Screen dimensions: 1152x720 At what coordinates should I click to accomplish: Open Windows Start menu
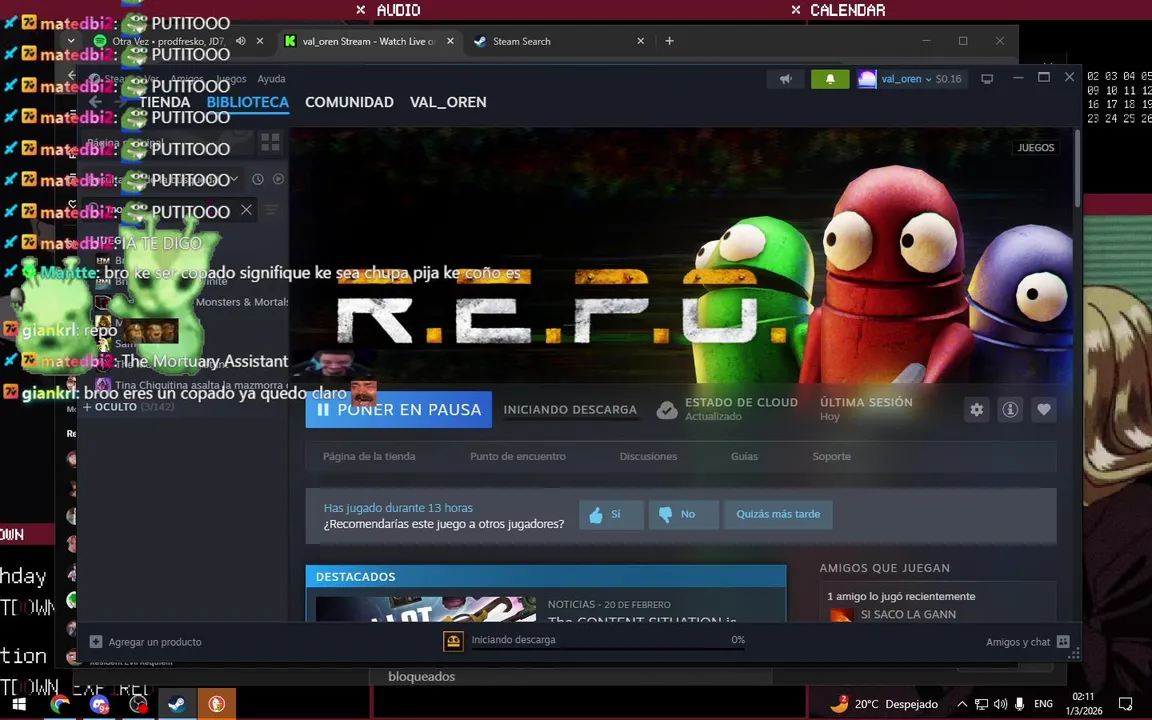pyautogui.click(x=19, y=704)
